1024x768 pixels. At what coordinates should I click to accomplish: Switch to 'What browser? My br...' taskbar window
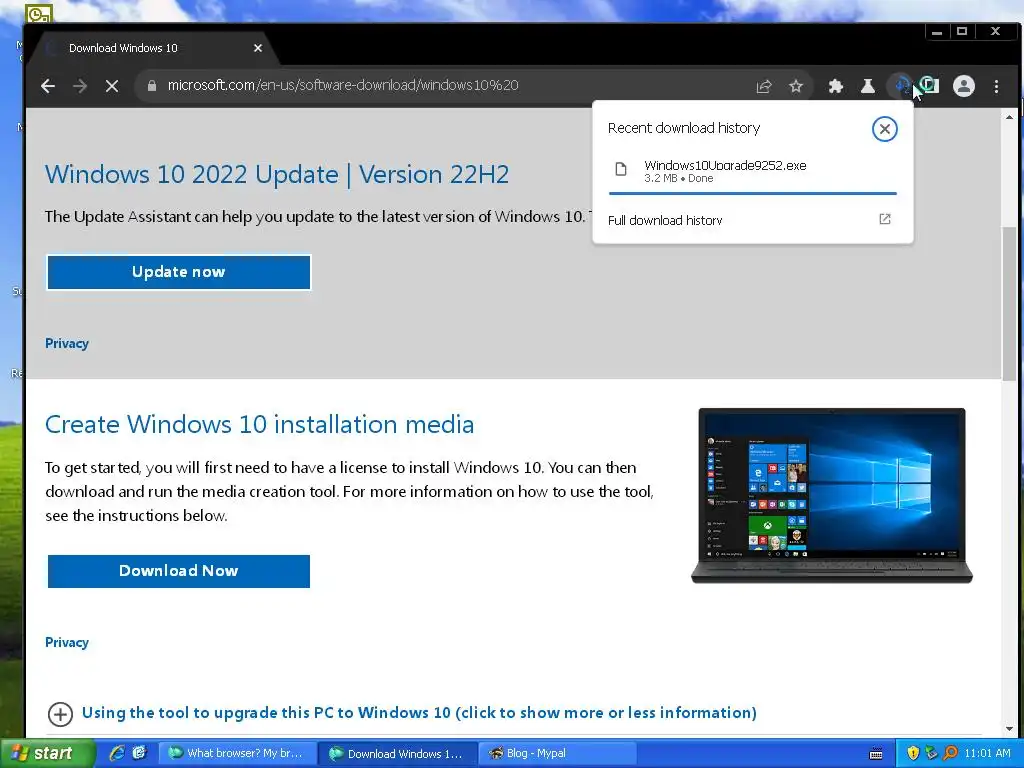click(238, 754)
